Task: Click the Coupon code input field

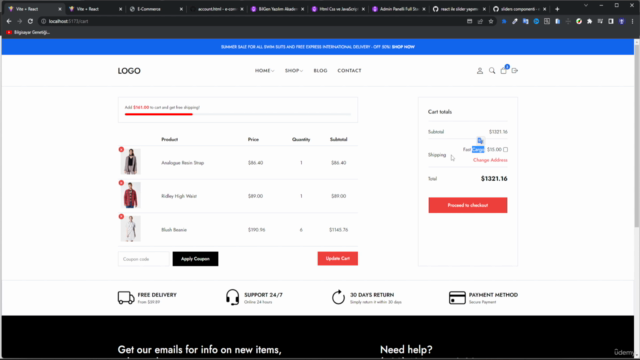Action: coord(144,259)
